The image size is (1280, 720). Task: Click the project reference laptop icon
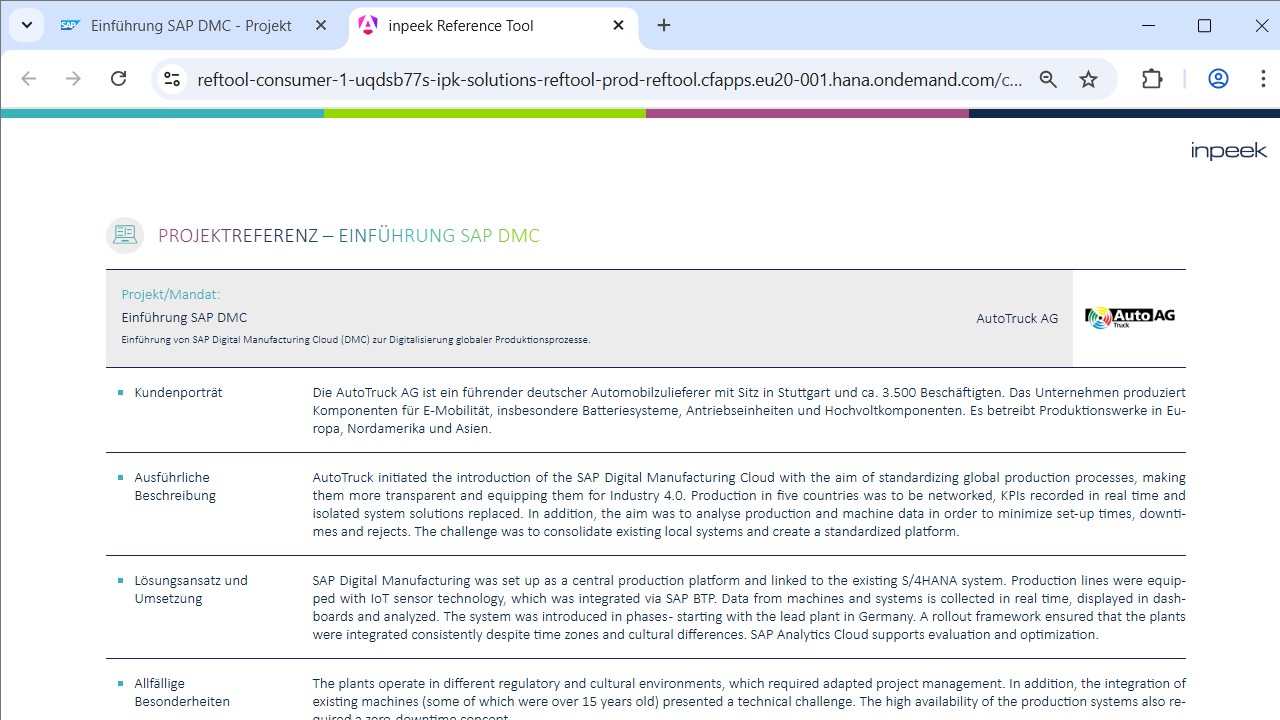click(125, 236)
